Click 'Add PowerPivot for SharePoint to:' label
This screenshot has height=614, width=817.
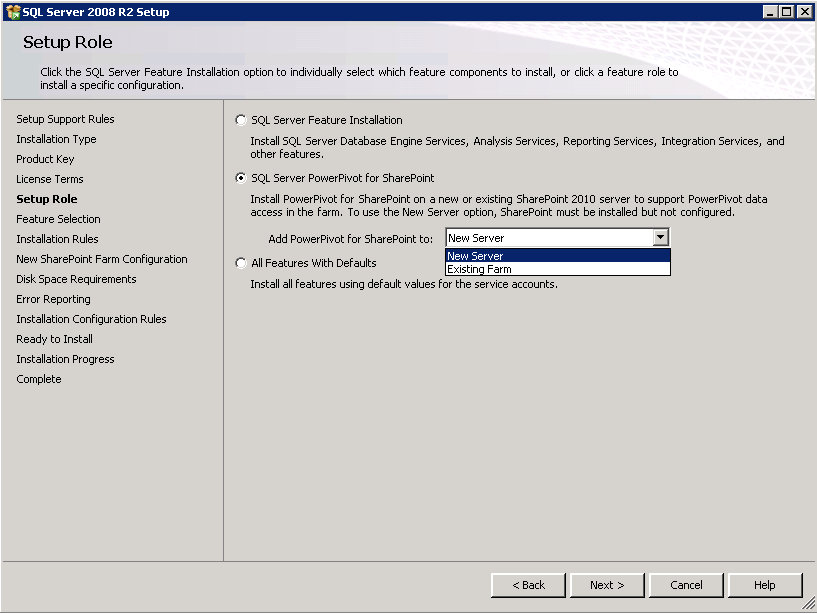coord(351,239)
